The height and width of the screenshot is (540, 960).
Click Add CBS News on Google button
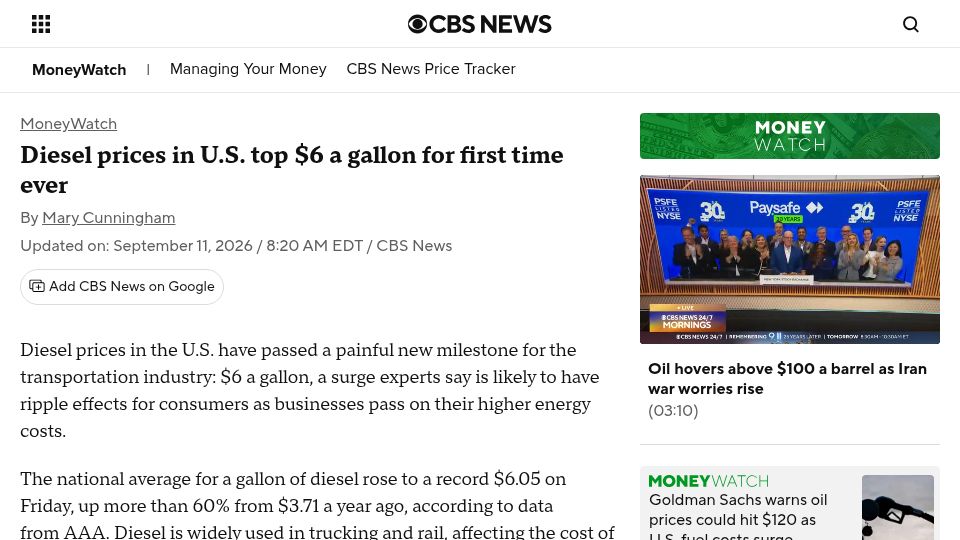122,287
